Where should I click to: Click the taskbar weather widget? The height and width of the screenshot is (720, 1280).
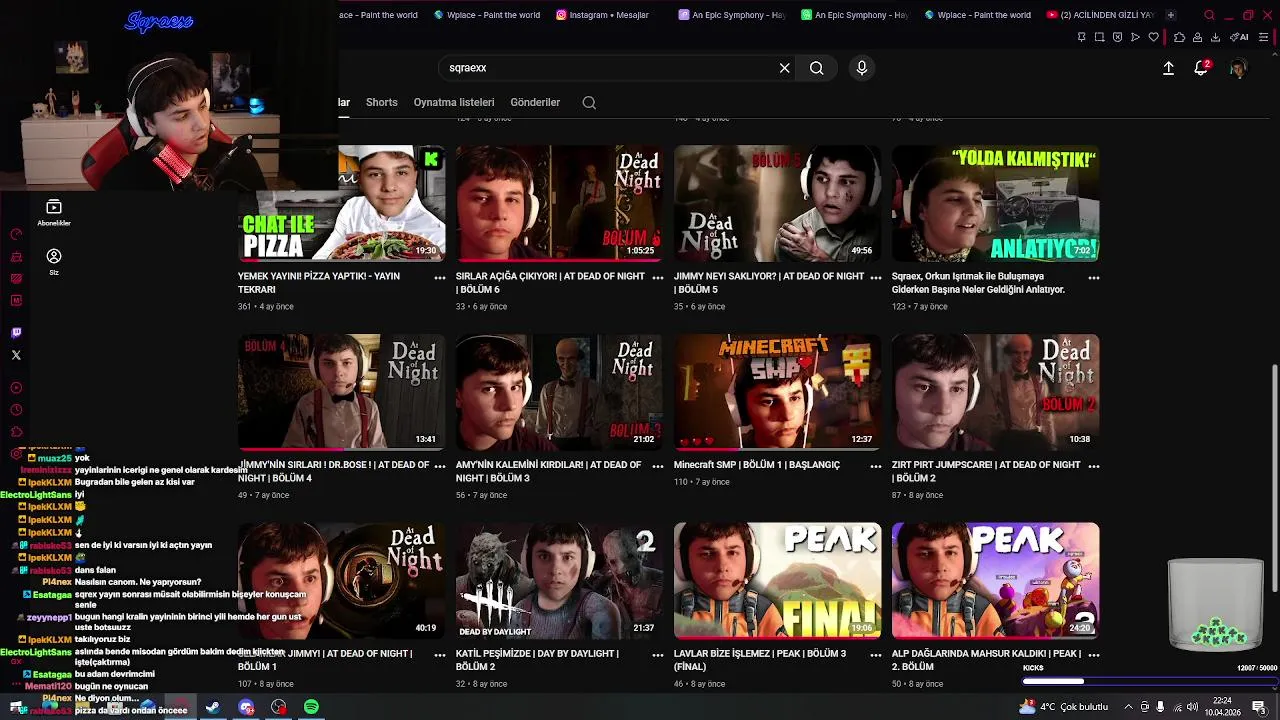(1063, 707)
